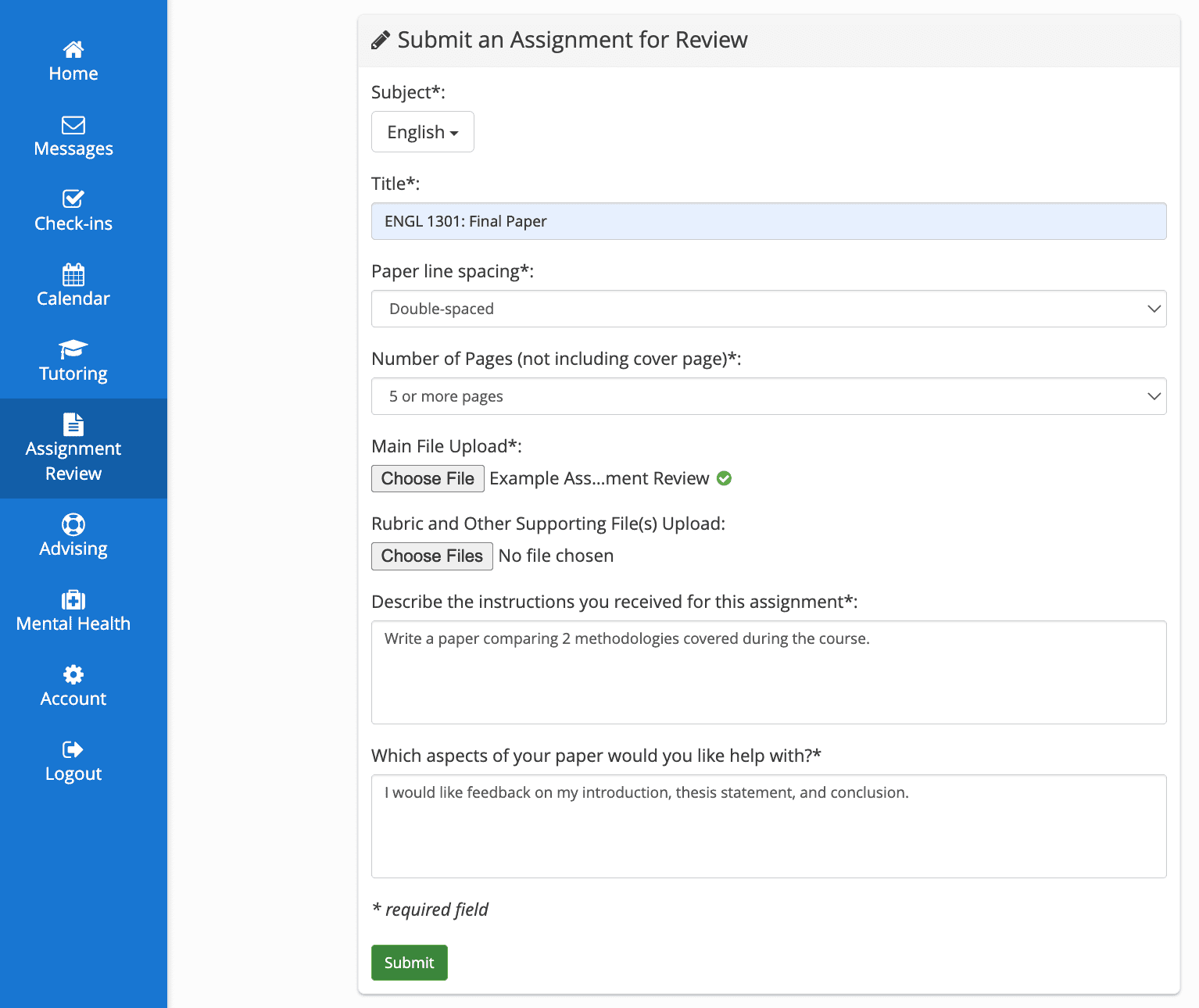
Task: Click into the Title text field
Action: tap(768, 221)
